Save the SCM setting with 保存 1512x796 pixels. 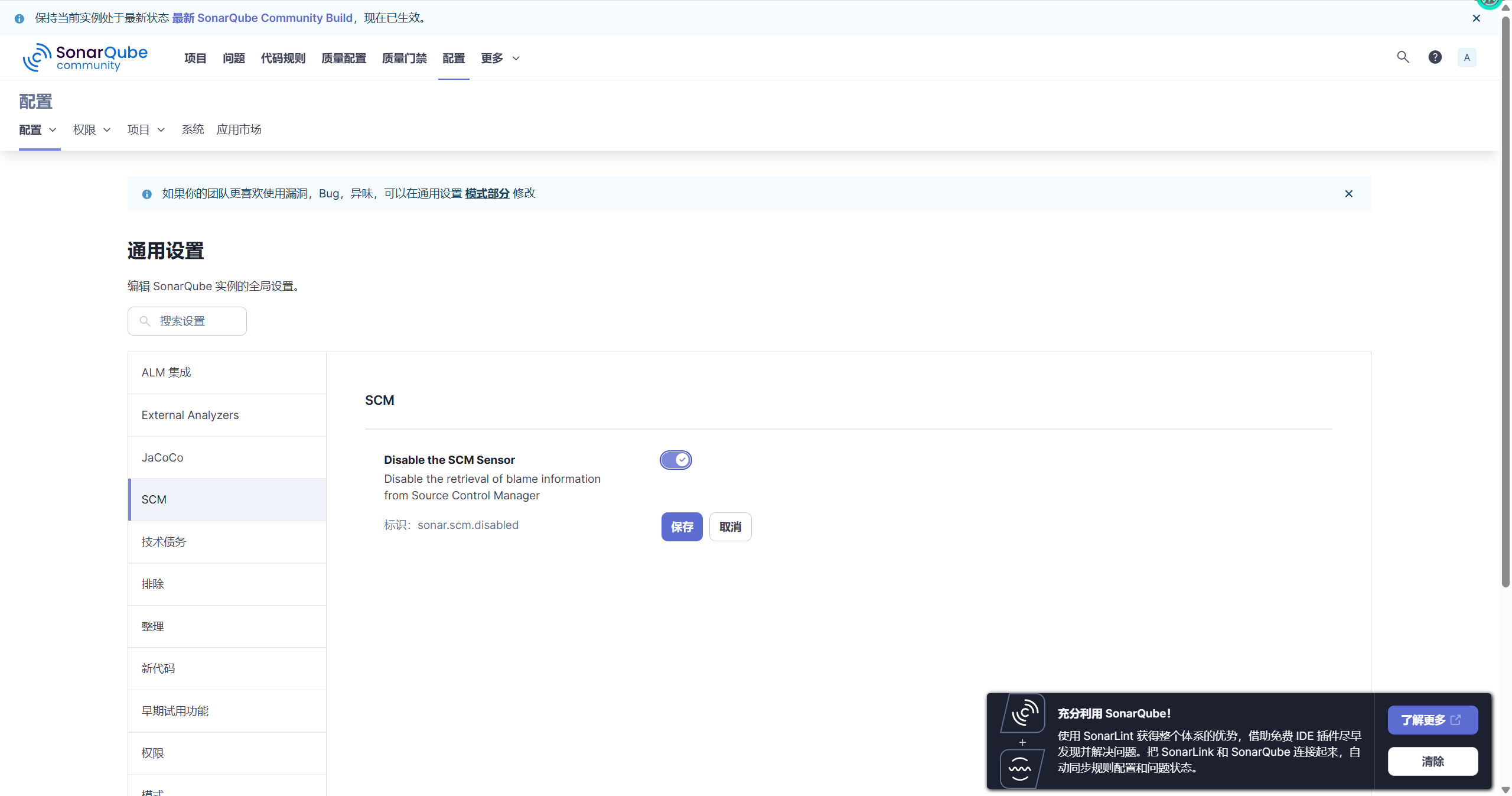click(x=682, y=527)
